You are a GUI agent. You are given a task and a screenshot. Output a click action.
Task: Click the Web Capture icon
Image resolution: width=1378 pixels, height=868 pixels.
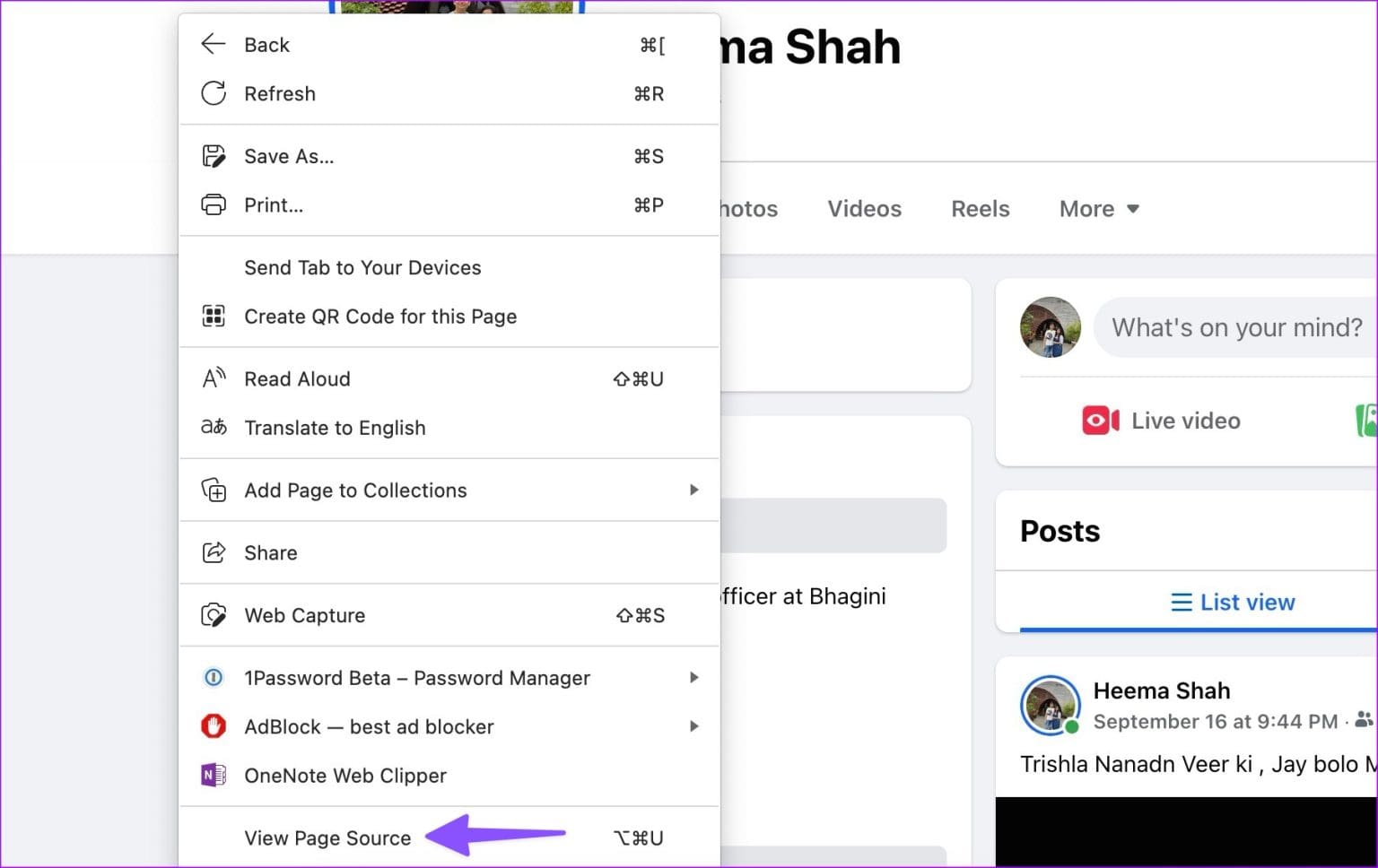click(x=214, y=615)
